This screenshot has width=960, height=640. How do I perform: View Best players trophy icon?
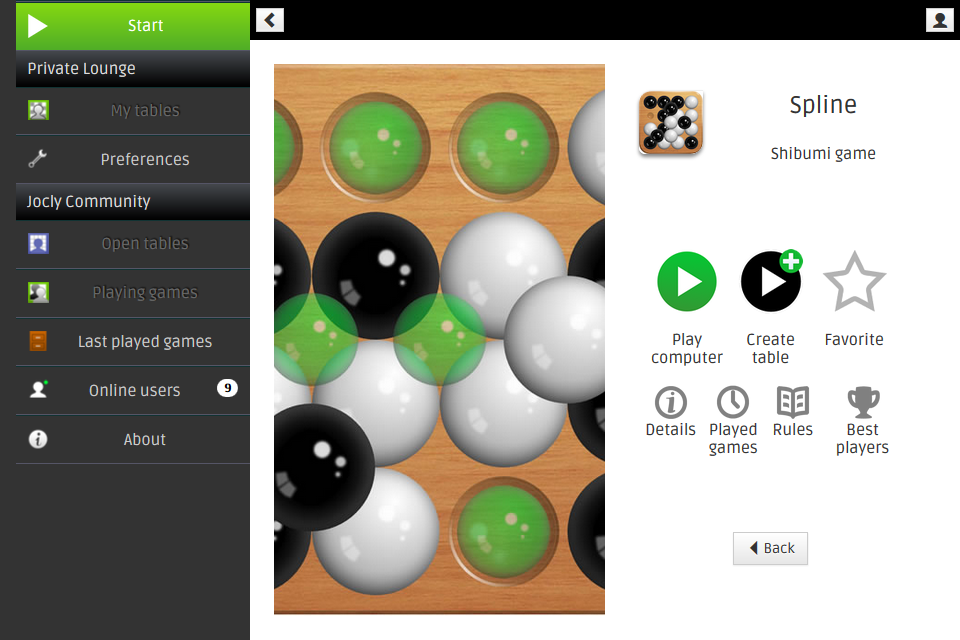tap(863, 402)
